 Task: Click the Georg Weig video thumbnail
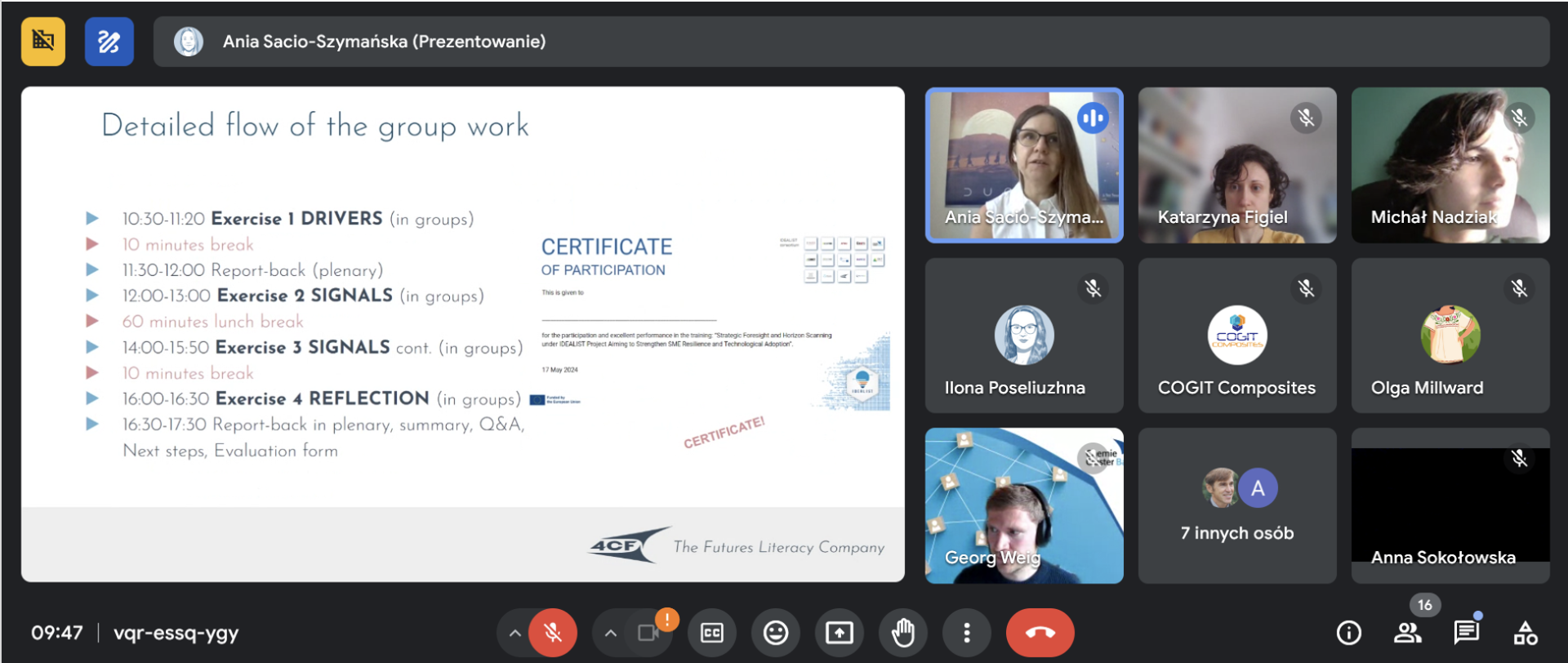coord(1023,505)
